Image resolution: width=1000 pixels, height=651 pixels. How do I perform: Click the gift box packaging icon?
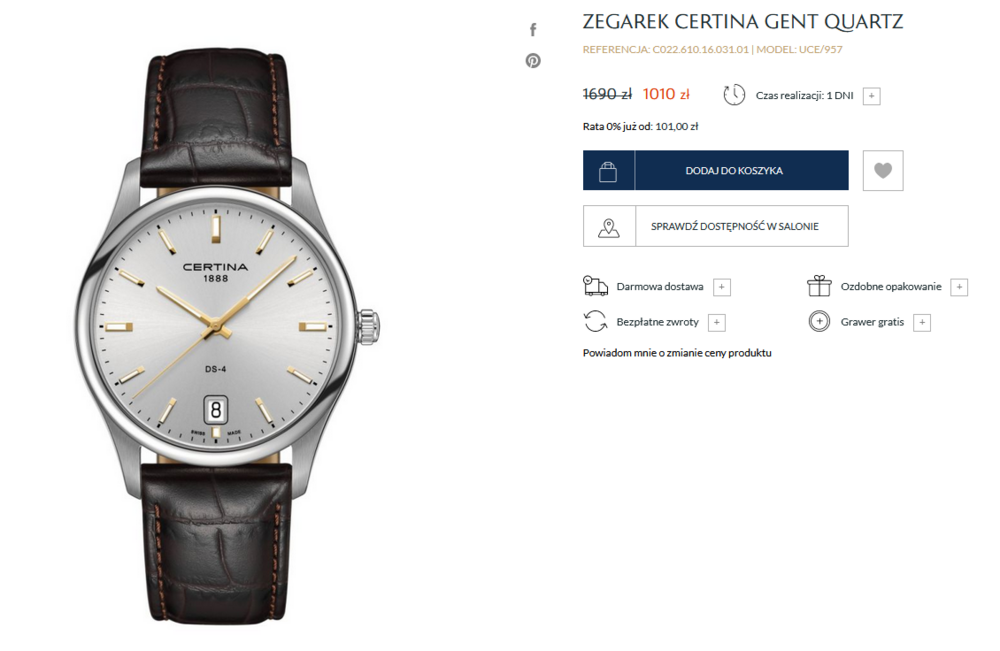(x=819, y=286)
